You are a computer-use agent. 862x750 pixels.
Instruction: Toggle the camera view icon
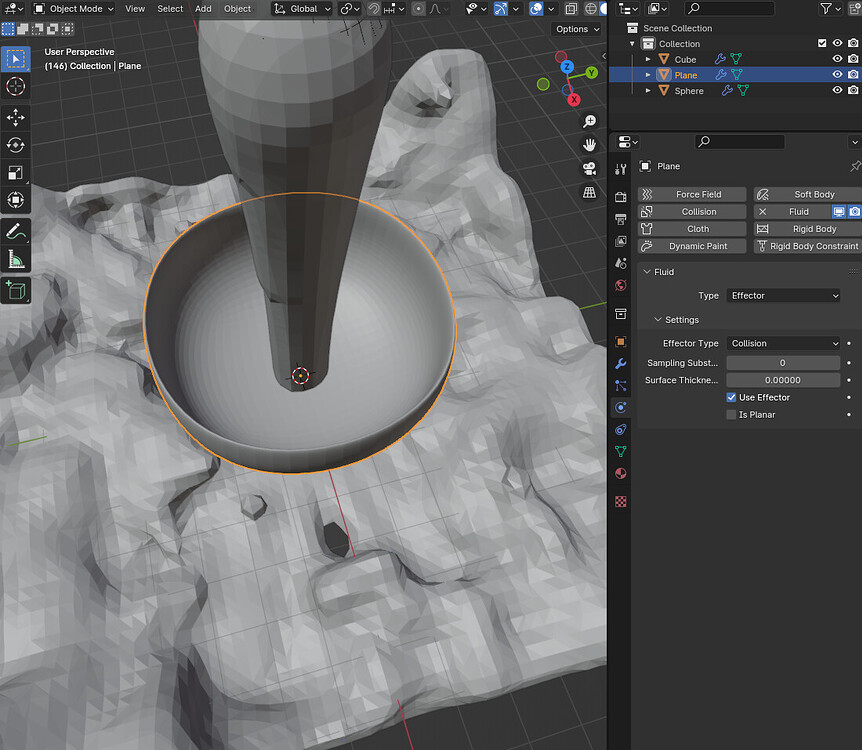pos(589,168)
